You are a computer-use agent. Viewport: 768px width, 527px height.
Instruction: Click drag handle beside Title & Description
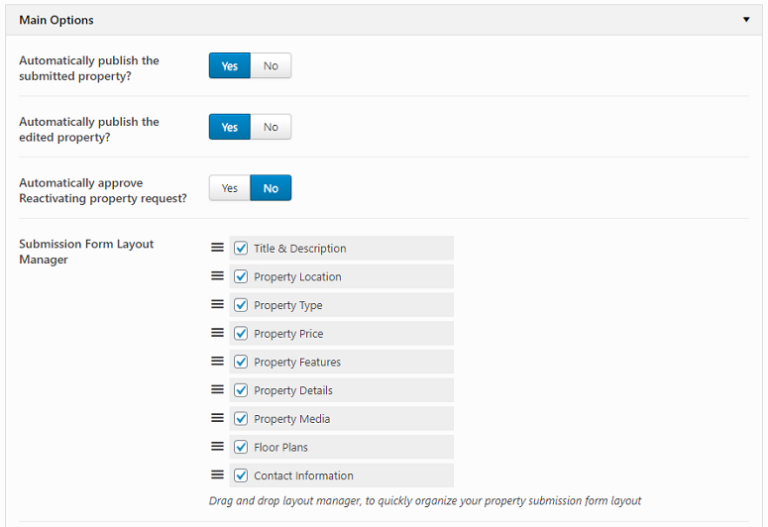[217, 248]
